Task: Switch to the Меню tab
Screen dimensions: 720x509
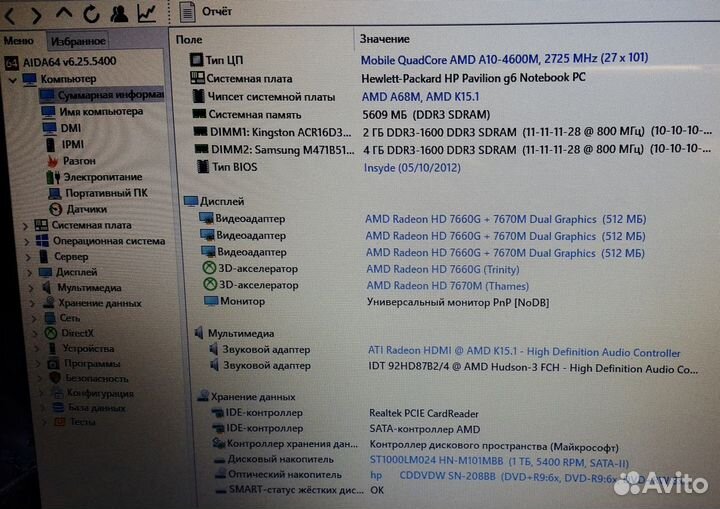Action: [18, 40]
